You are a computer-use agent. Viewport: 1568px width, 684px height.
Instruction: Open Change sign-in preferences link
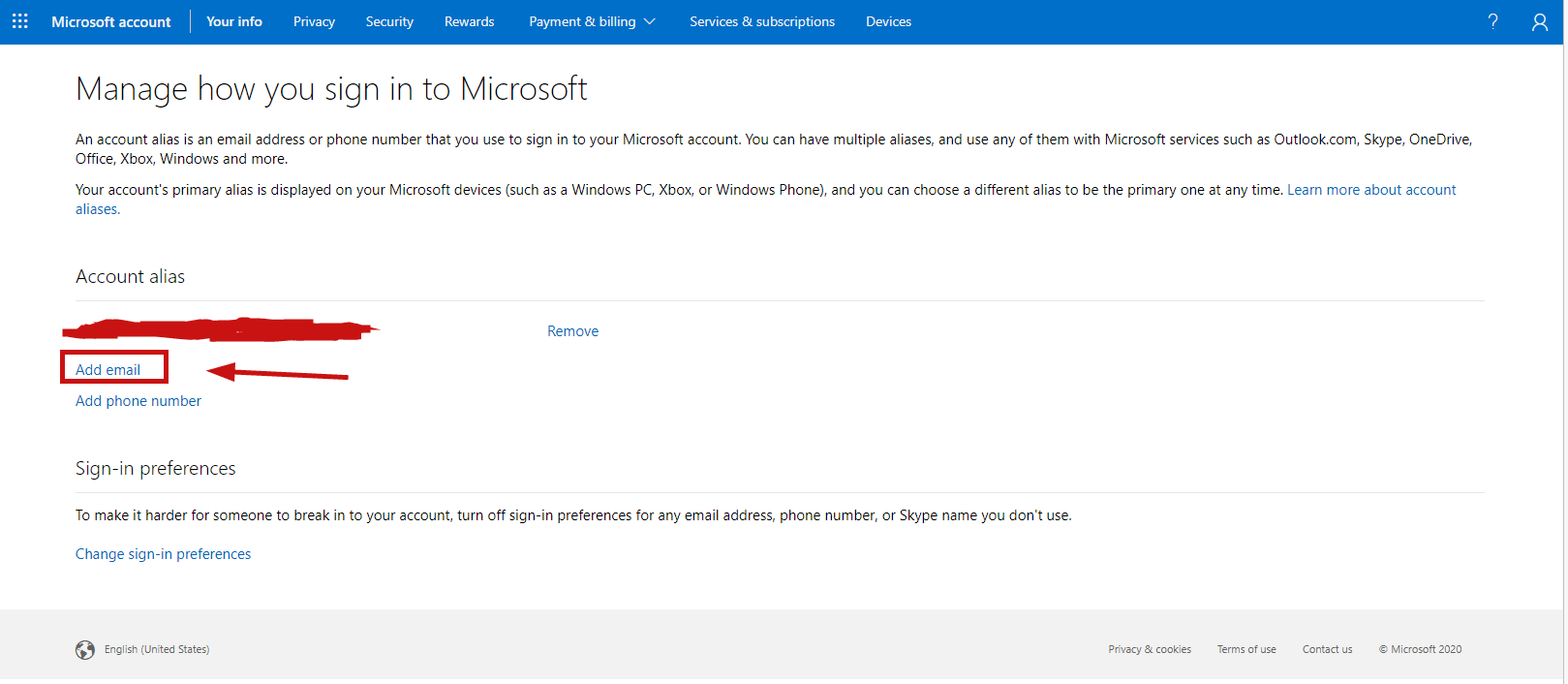[163, 554]
